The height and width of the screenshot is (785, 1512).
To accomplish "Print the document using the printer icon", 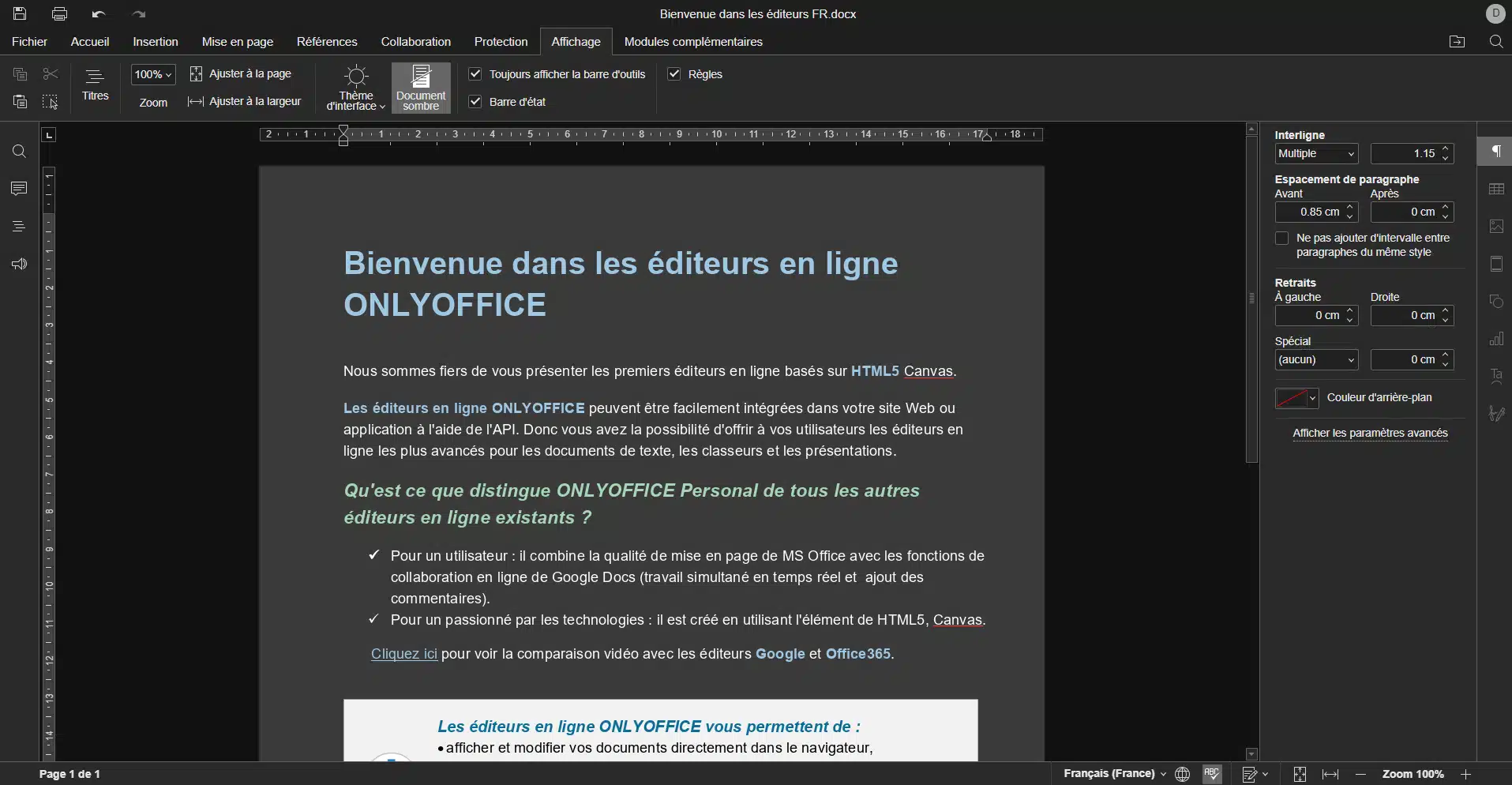I will [x=59, y=14].
